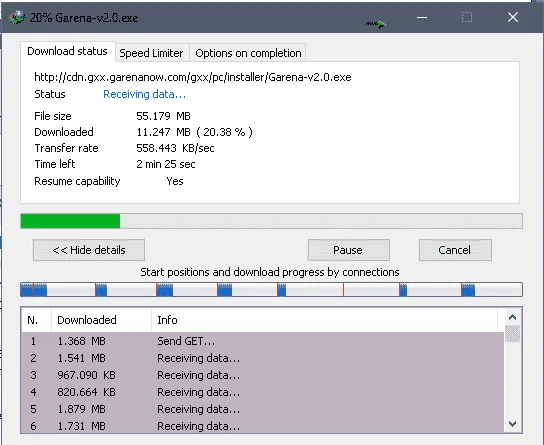Click scroll down arrow in connections list
This screenshot has height=445, width=544.
512,423
